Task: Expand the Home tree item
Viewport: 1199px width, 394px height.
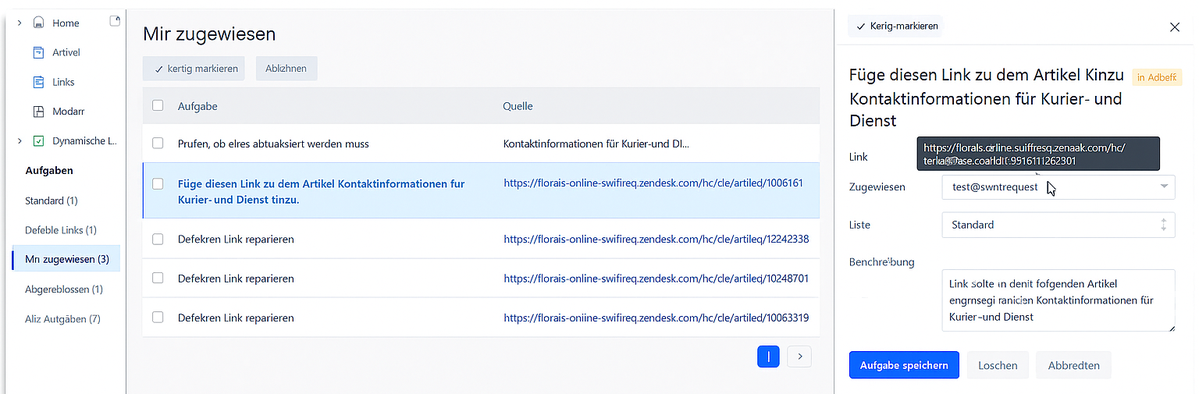Action: click(20, 23)
